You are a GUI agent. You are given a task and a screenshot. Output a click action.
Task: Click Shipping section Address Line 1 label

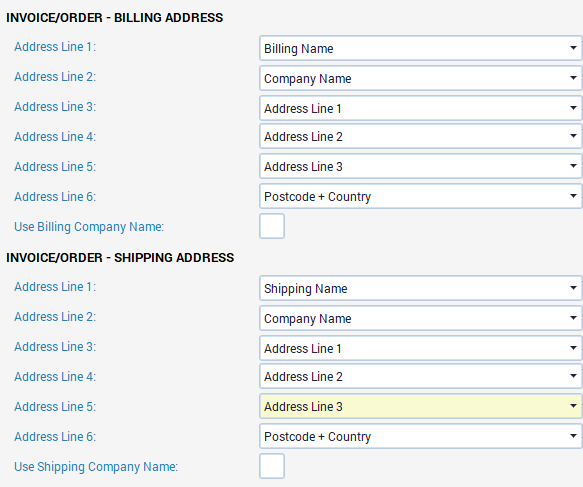tap(55, 287)
